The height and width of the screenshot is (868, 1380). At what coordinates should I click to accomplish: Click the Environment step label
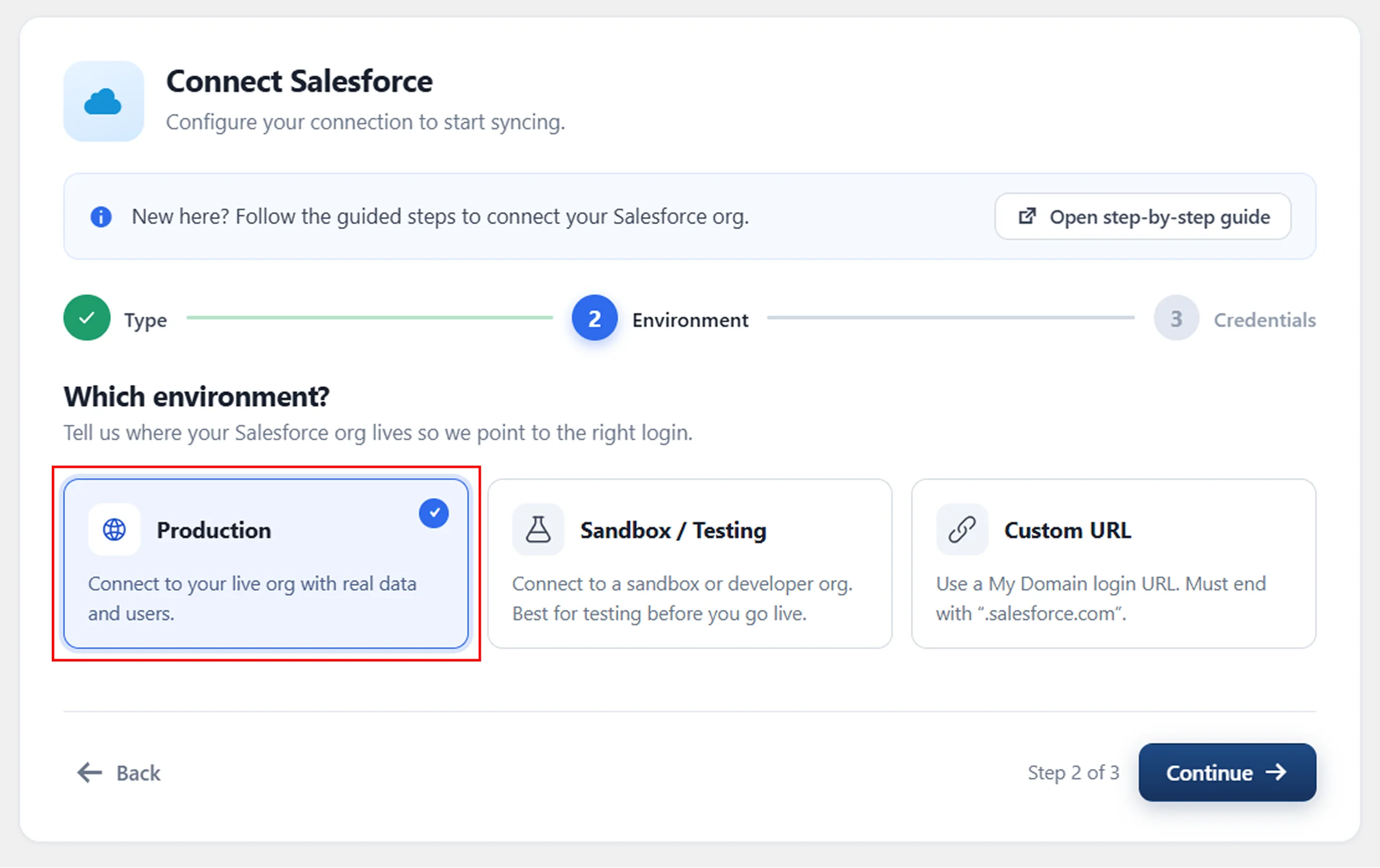point(690,320)
